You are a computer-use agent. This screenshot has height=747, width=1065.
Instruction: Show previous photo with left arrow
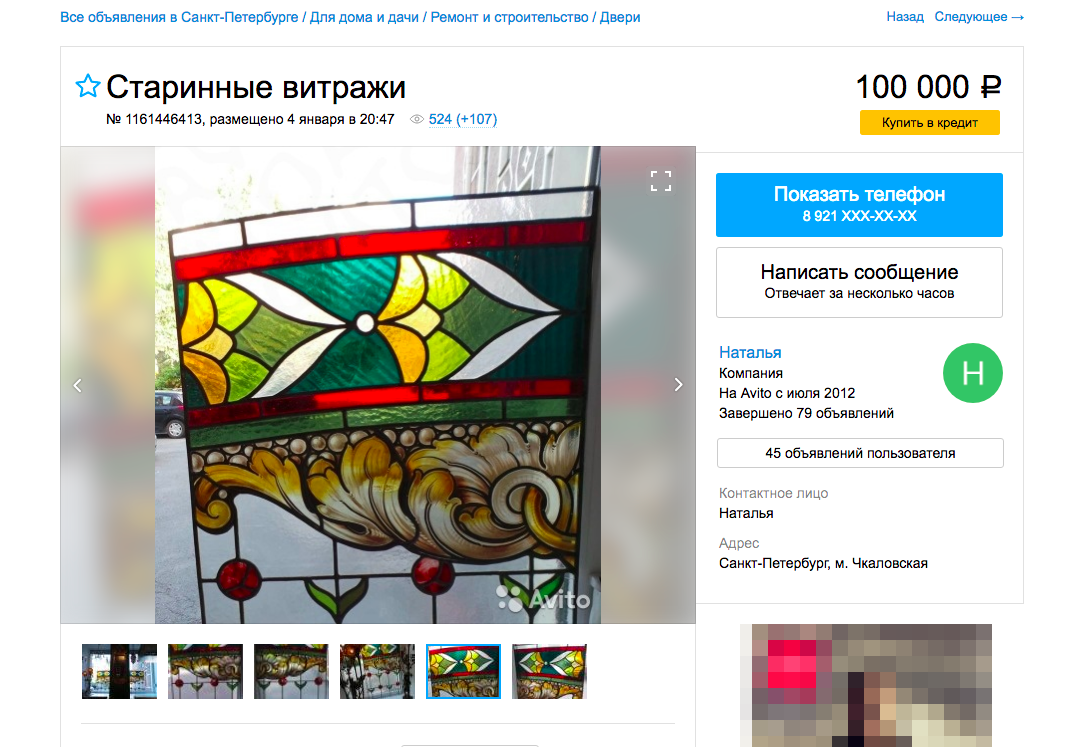pyautogui.click(x=77, y=385)
